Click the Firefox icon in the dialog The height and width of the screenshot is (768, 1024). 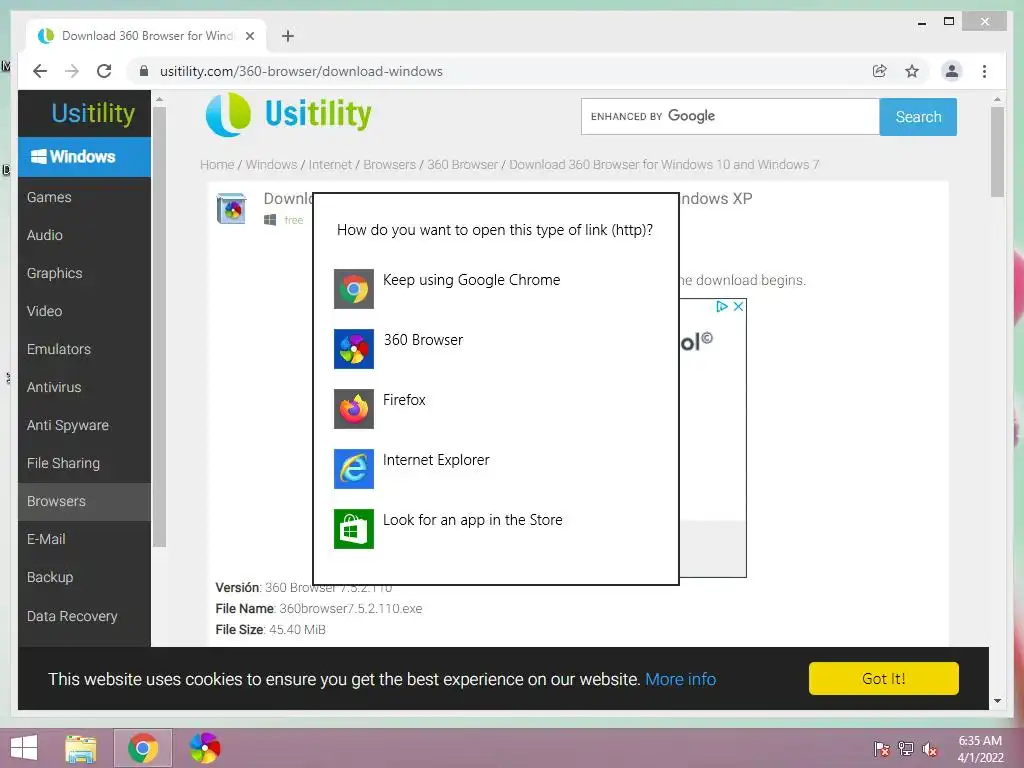coord(353,409)
